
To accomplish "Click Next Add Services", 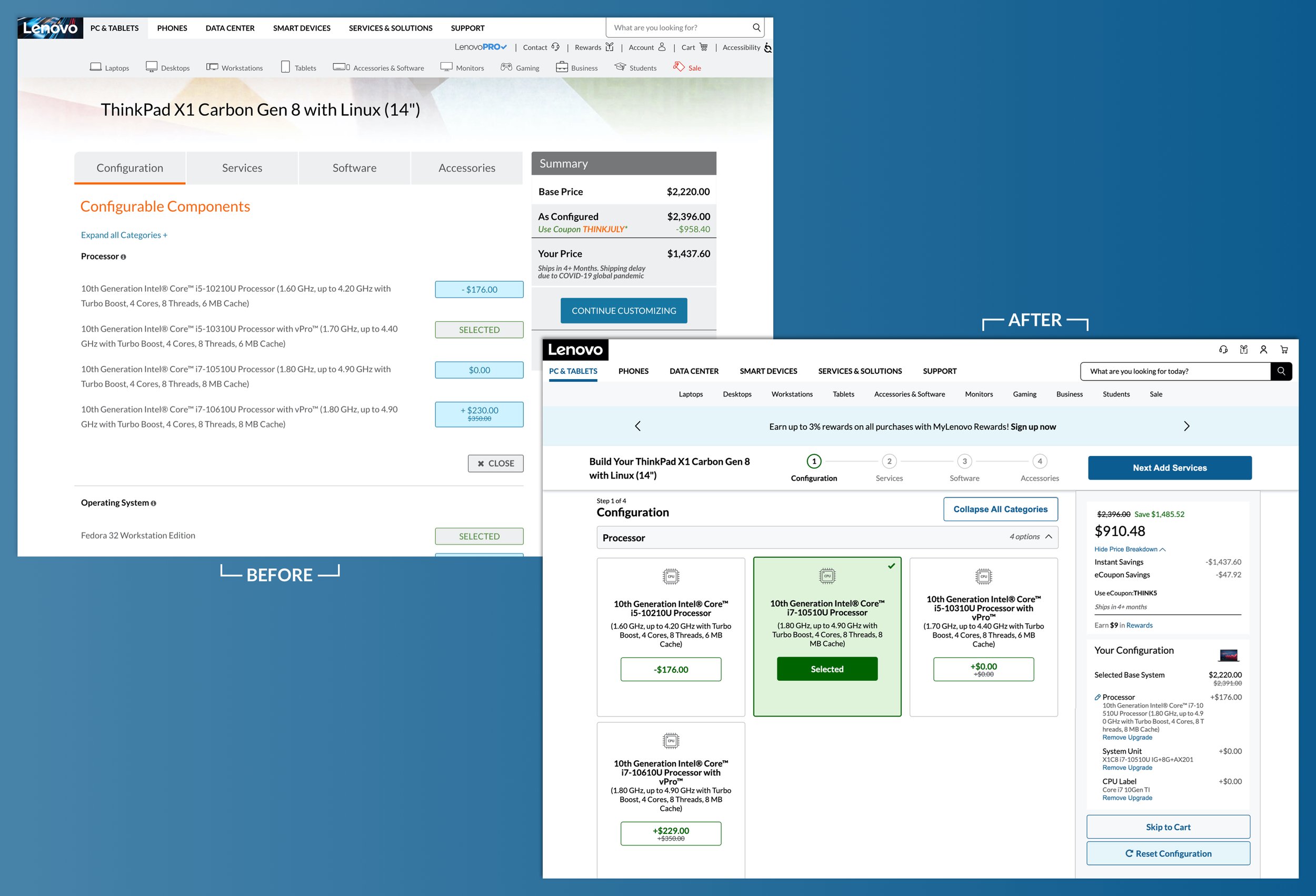I will pyautogui.click(x=1170, y=468).
